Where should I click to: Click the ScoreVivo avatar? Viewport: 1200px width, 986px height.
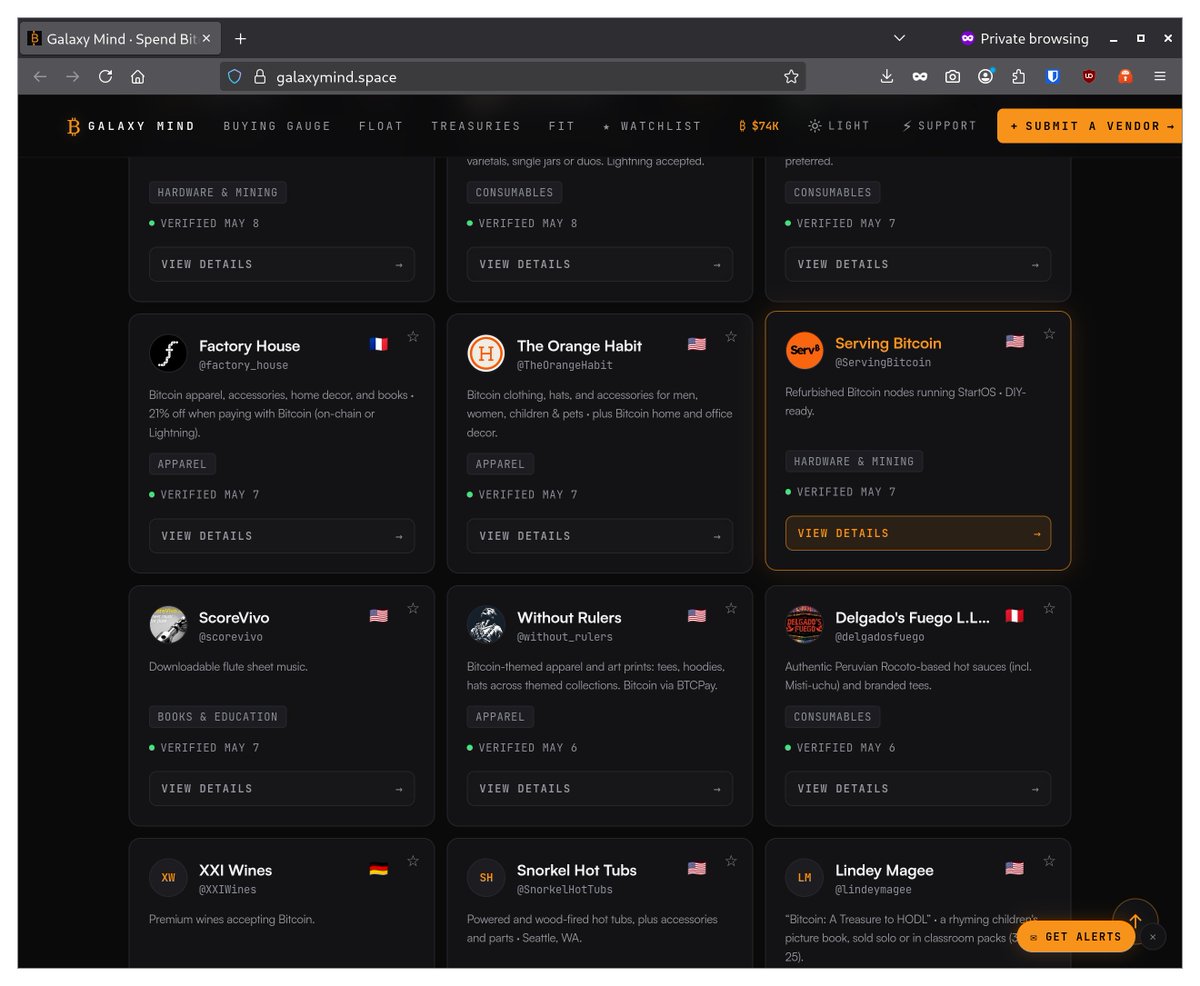[168, 625]
